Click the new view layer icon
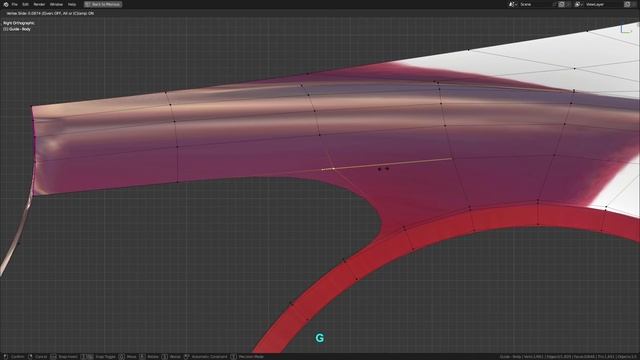640x360 pixels. coord(627,4)
